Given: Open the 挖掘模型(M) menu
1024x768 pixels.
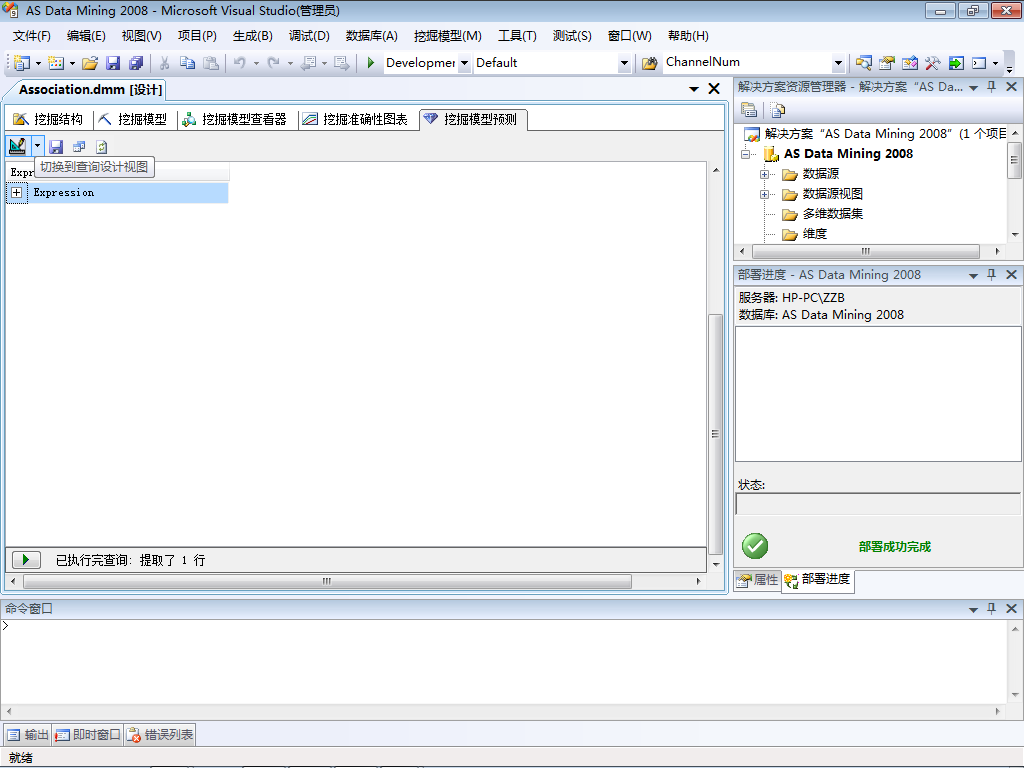Looking at the screenshot, I should click(448, 36).
